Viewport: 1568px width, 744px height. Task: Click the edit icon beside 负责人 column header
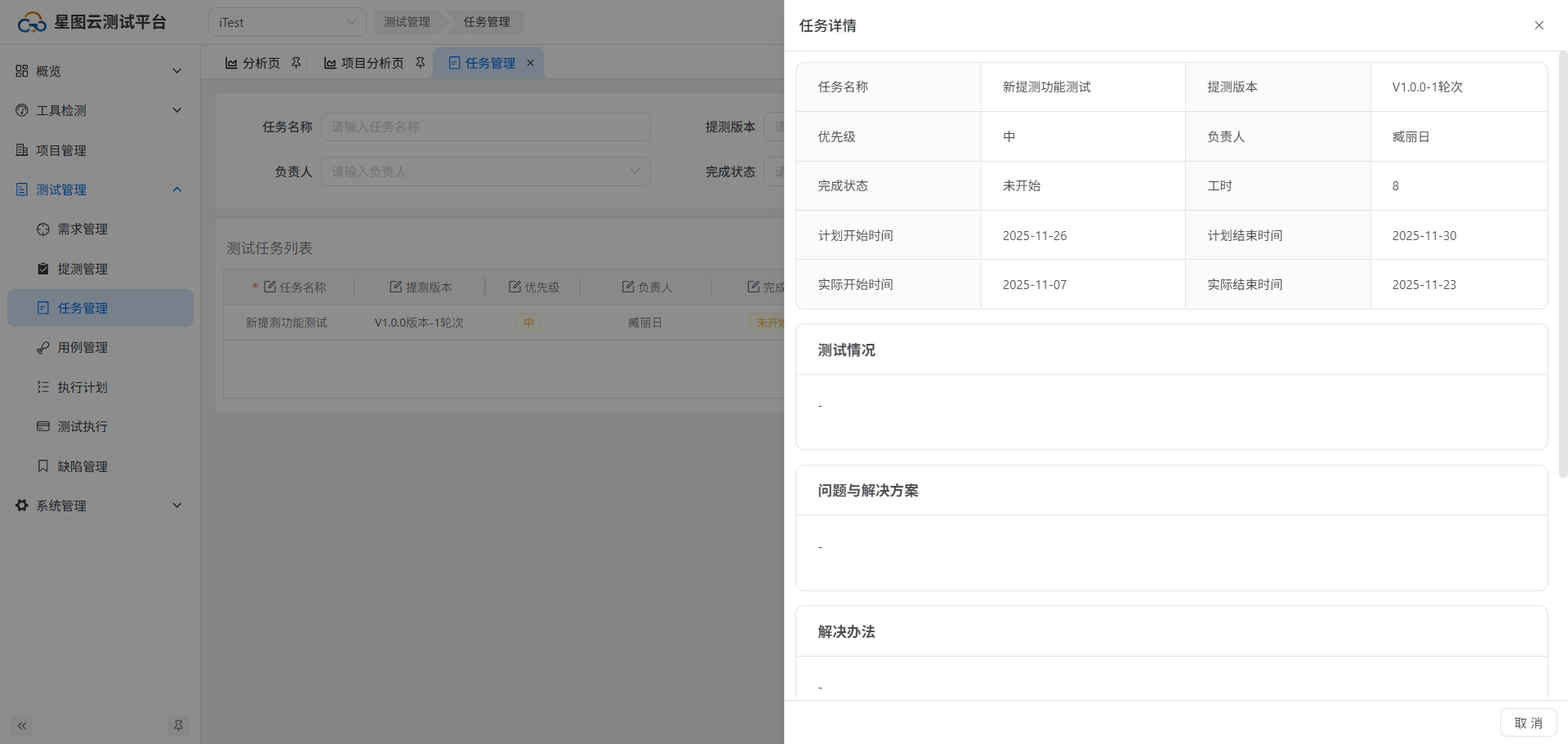[628, 287]
